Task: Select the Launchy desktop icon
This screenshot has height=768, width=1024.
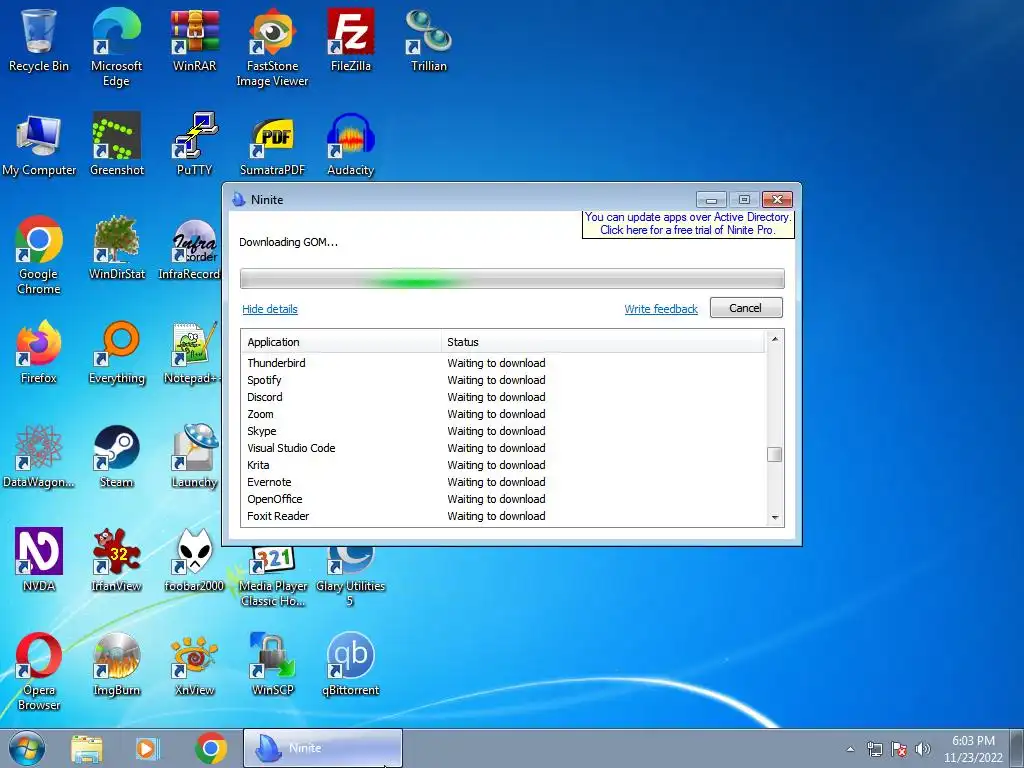Action: tap(194, 457)
